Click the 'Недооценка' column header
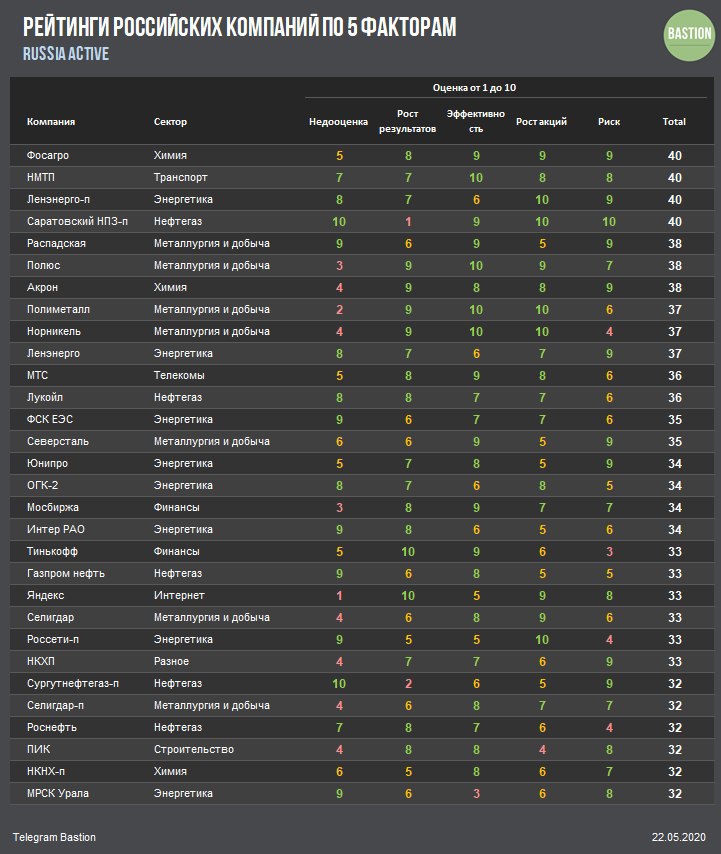This screenshot has width=721, height=854. click(338, 121)
